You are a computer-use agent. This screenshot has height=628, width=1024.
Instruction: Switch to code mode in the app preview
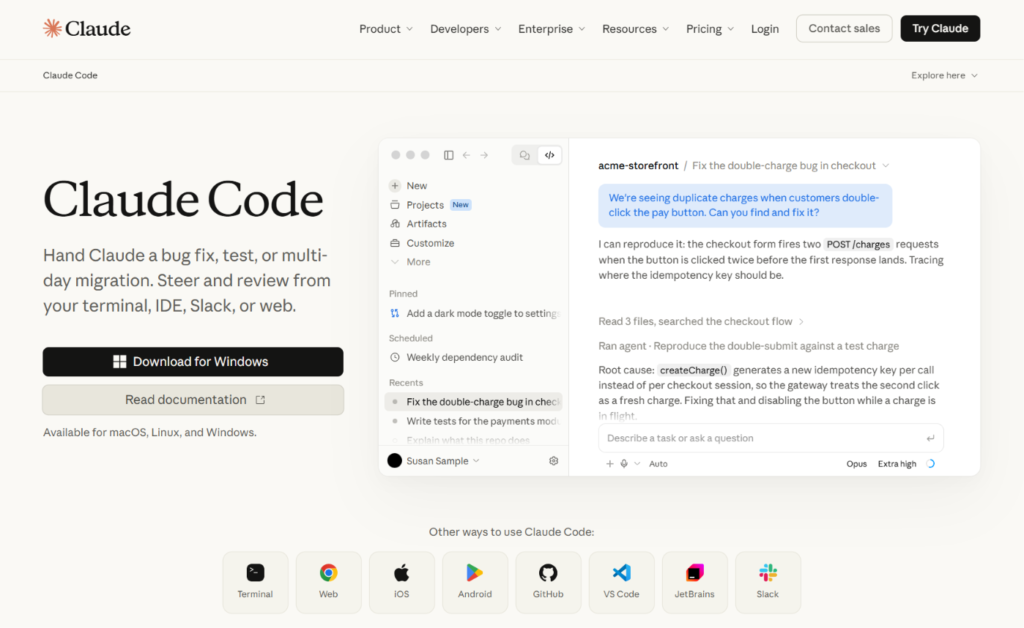(x=550, y=155)
